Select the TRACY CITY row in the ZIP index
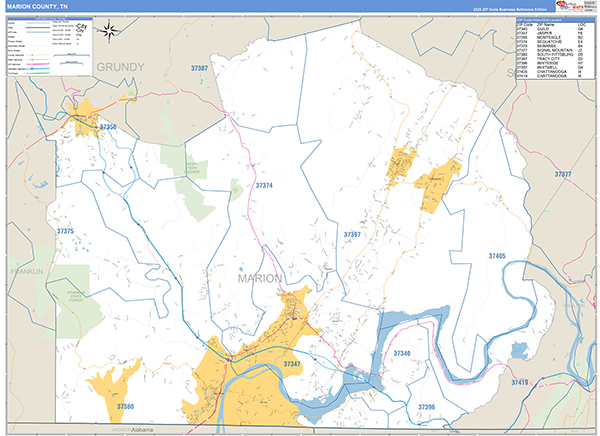Viewport: 600px width, 436px height. click(550, 59)
